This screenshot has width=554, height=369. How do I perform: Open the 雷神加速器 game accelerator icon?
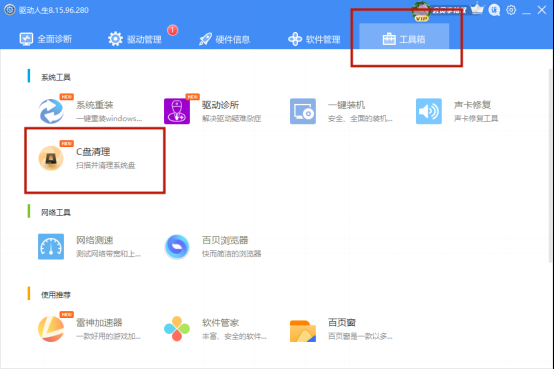click(x=51, y=329)
